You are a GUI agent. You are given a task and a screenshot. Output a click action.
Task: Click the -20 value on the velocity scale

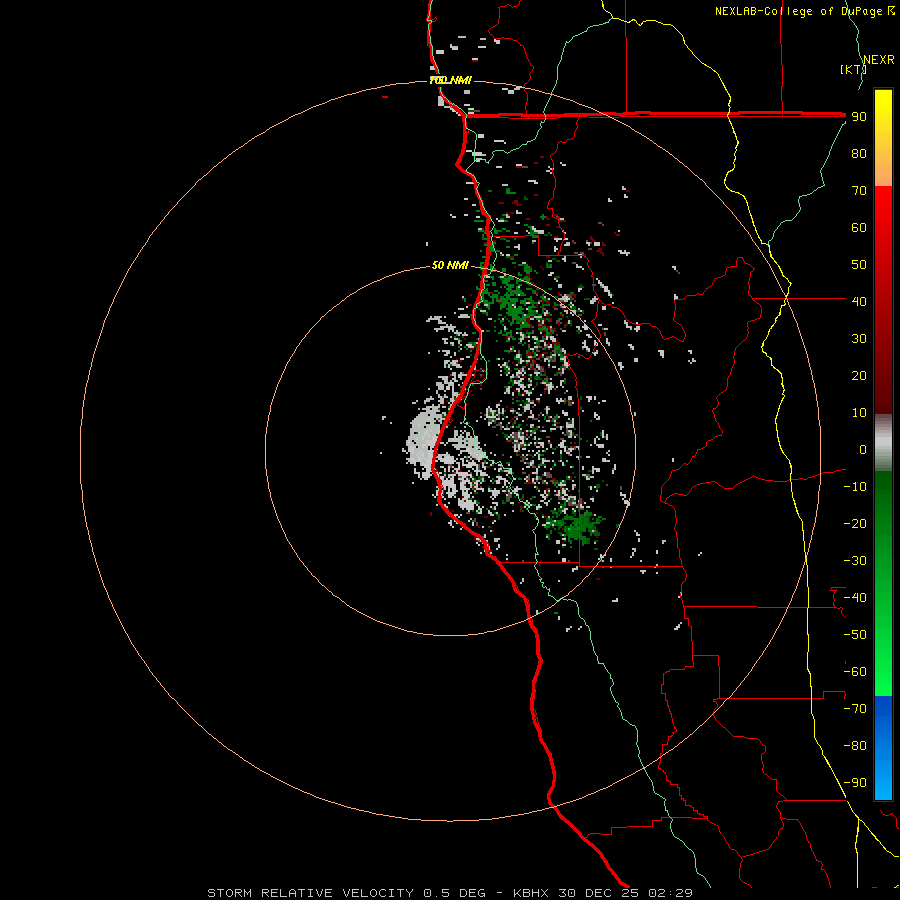click(x=855, y=523)
